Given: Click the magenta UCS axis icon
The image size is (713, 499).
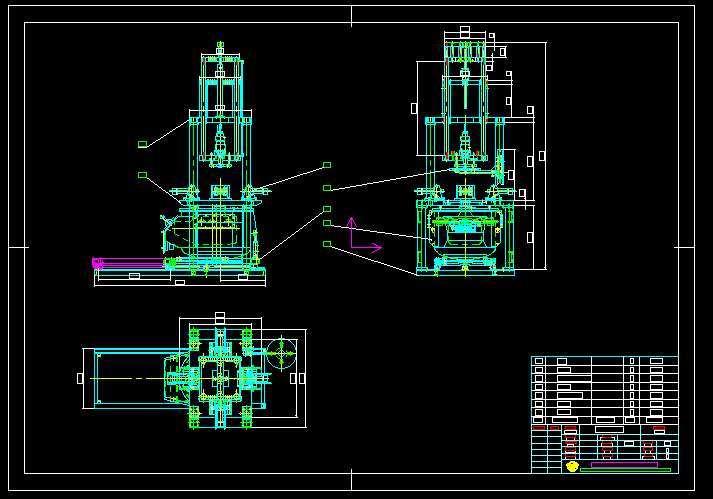Looking at the screenshot, I should [x=353, y=233].
